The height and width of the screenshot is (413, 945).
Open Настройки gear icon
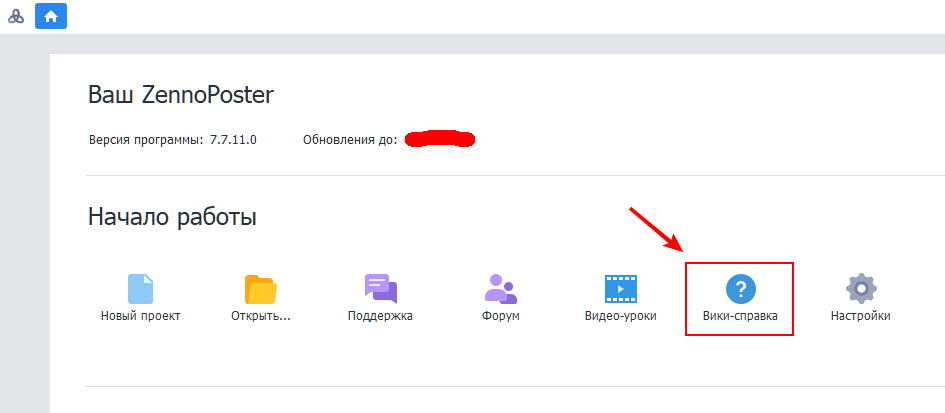861,289
